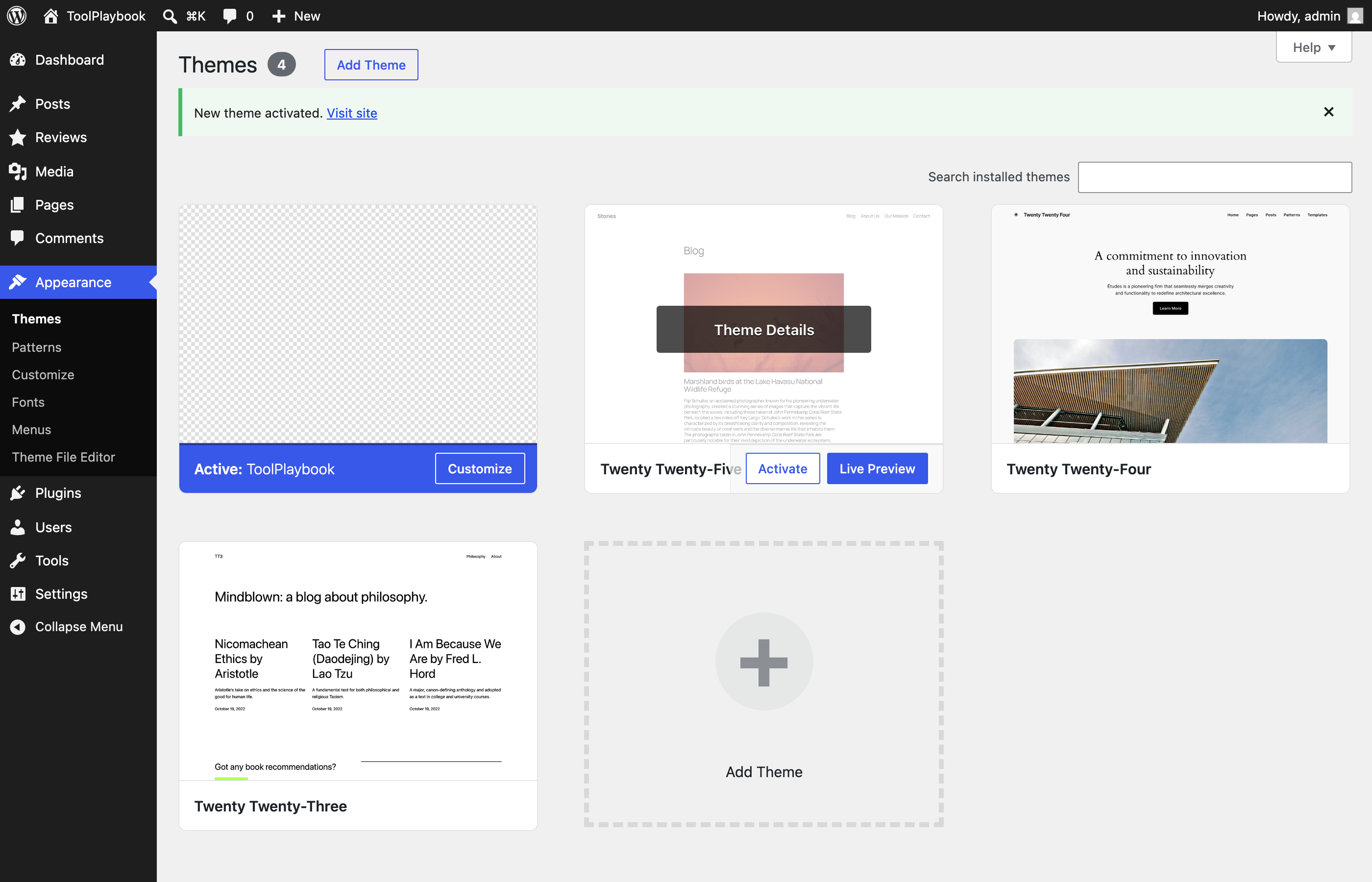Open the Theme File Editor submenu

64,457
